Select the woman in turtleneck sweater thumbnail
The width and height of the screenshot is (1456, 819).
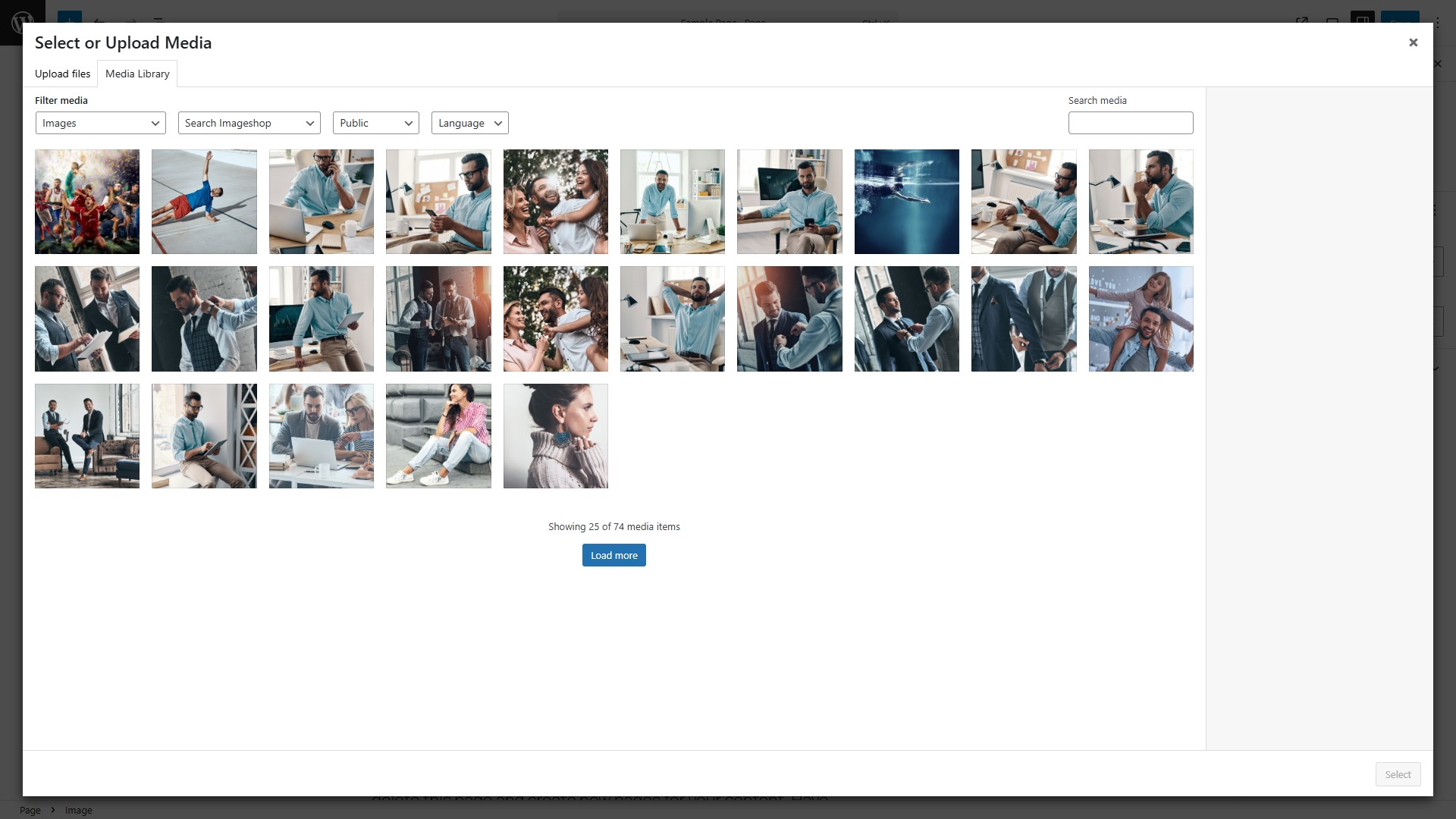pyautogui.click(x=556, y=436)
